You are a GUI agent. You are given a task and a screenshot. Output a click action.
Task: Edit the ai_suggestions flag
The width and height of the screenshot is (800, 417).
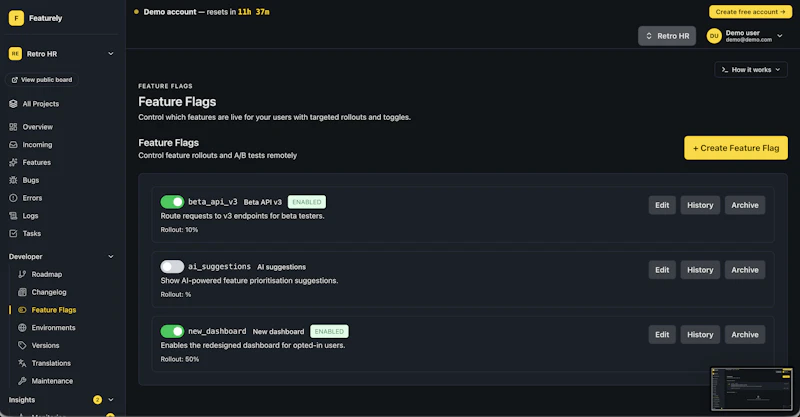click(662, 270)
